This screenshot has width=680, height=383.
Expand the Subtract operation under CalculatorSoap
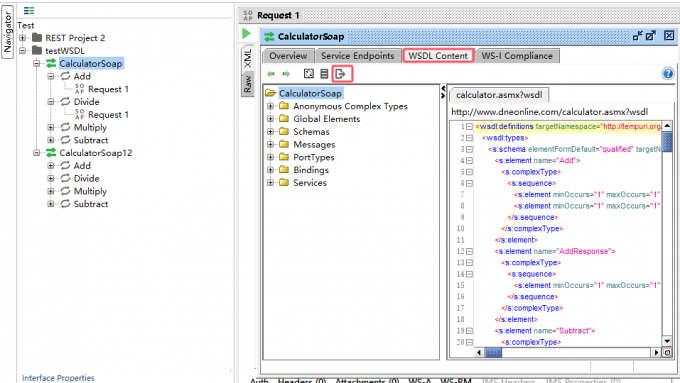coord(51,140)
